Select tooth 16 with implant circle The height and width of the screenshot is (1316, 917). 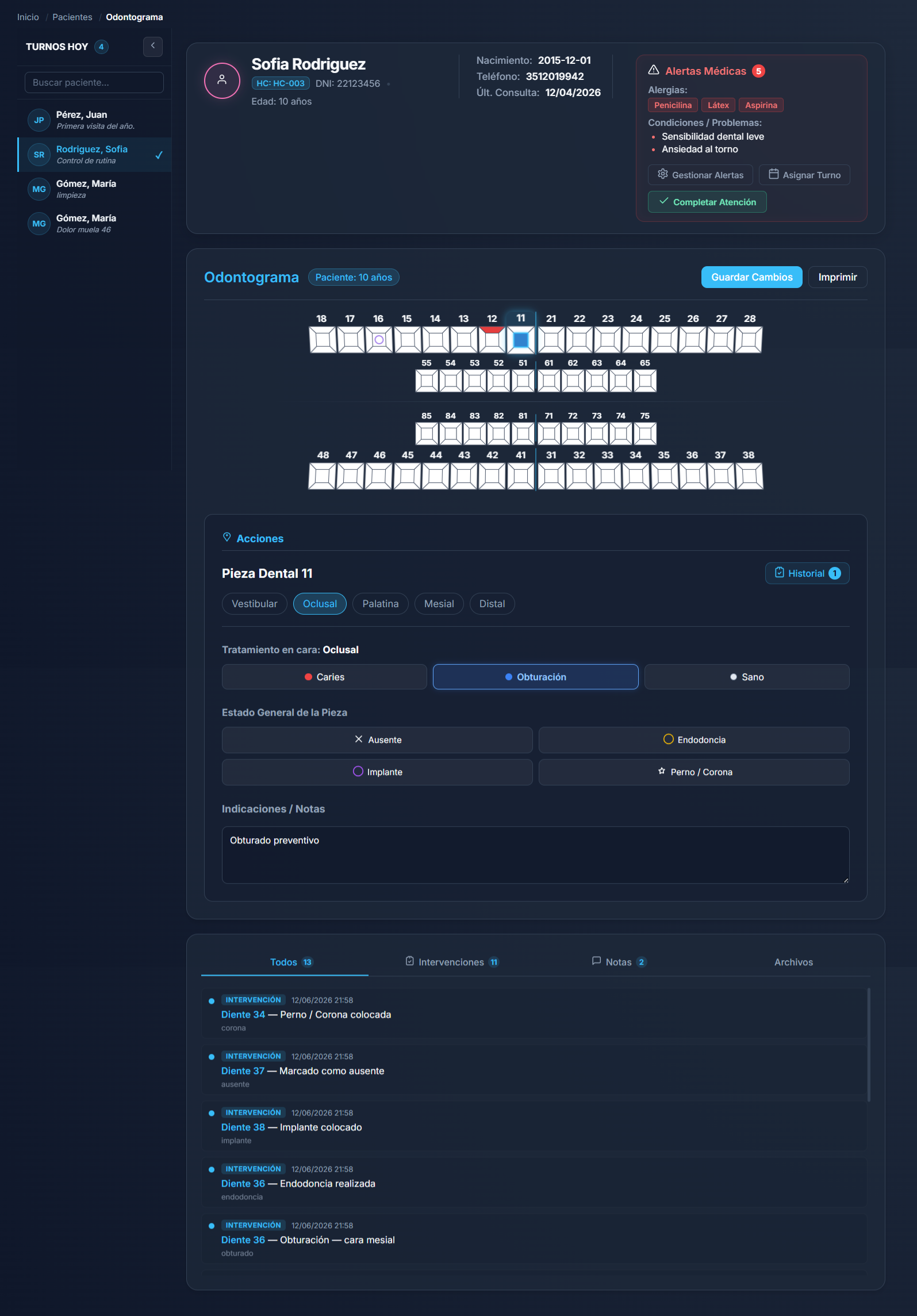(x=379, y=340)
